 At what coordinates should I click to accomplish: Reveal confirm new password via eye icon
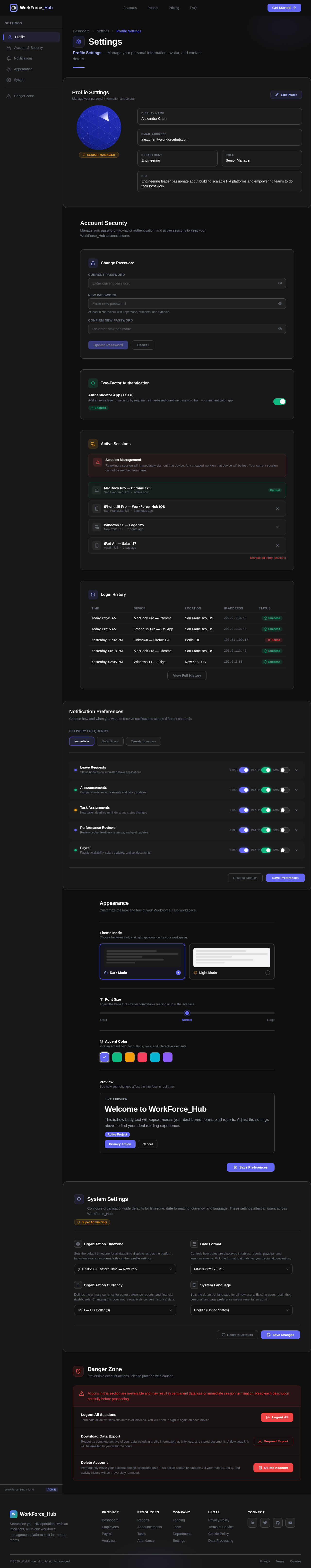click(x=280, y=329)
